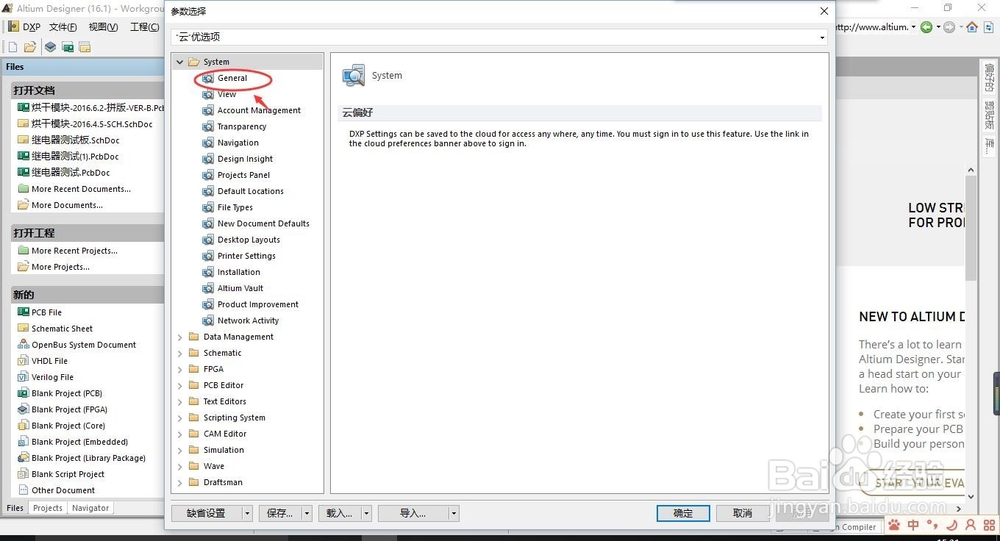Image resolution: width=1000 pixels, height=541 pixels.
Task: Click browser back arrow icon
Action: pos(926,27)
